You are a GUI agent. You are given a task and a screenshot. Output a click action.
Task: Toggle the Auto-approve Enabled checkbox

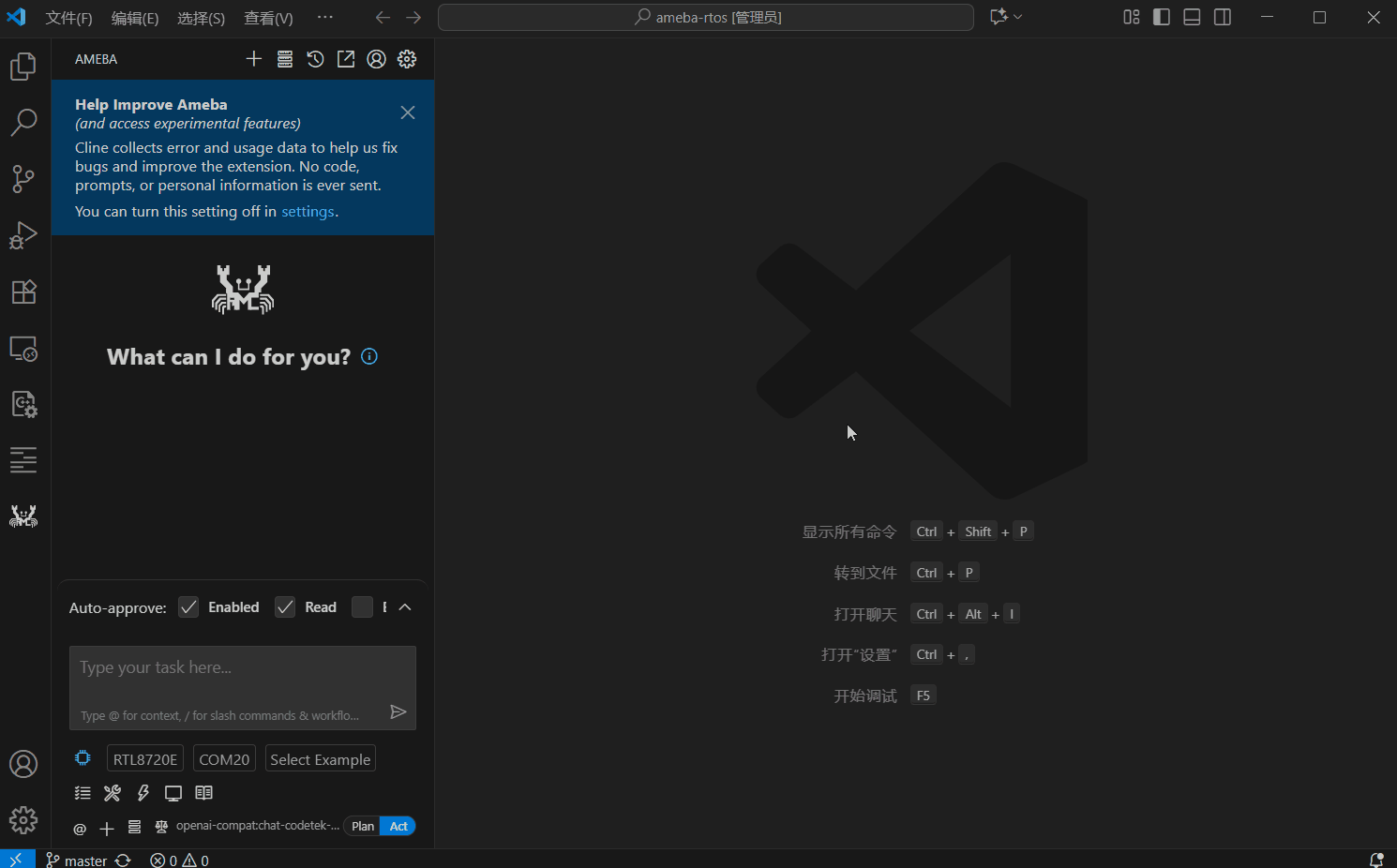tap(188, 607)
